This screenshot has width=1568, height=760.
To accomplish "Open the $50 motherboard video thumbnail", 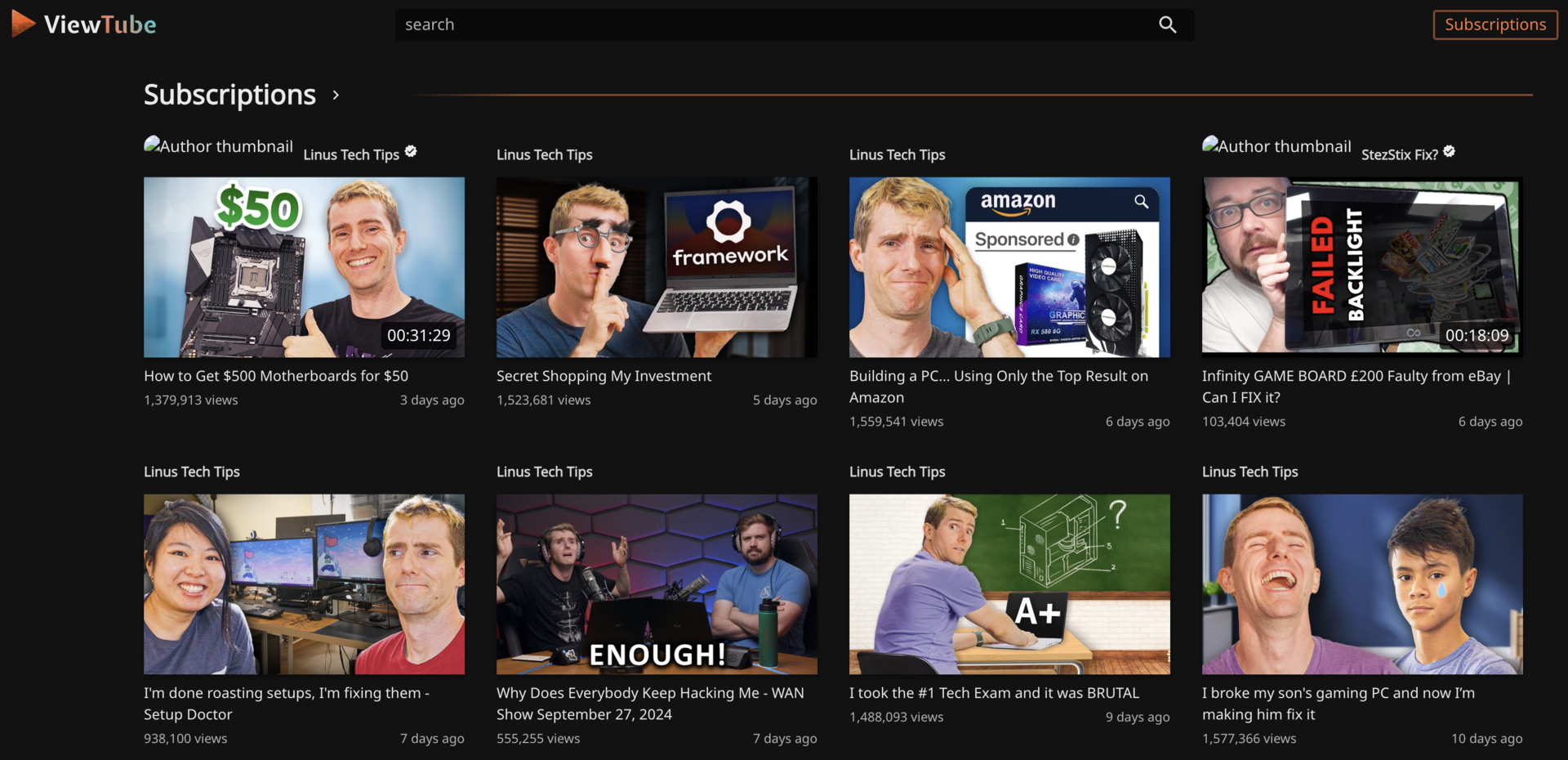I will point(304,267).
